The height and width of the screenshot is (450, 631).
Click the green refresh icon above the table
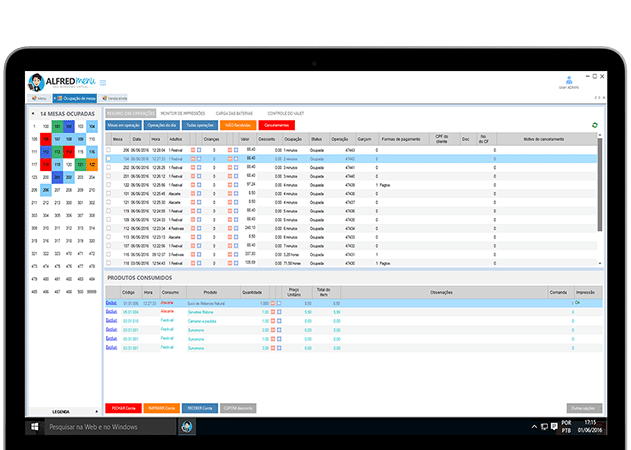tap(595, 125)
